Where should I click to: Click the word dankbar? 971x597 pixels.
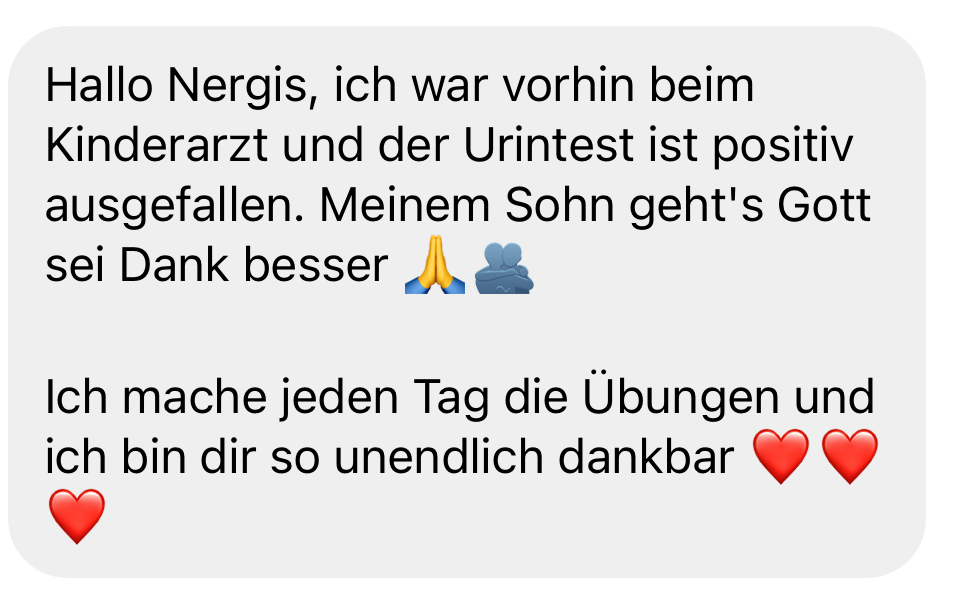646,457
